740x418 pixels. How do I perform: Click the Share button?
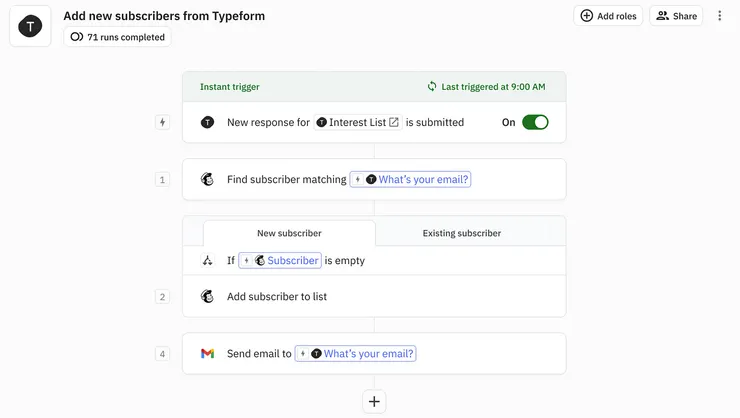point(676,16)
